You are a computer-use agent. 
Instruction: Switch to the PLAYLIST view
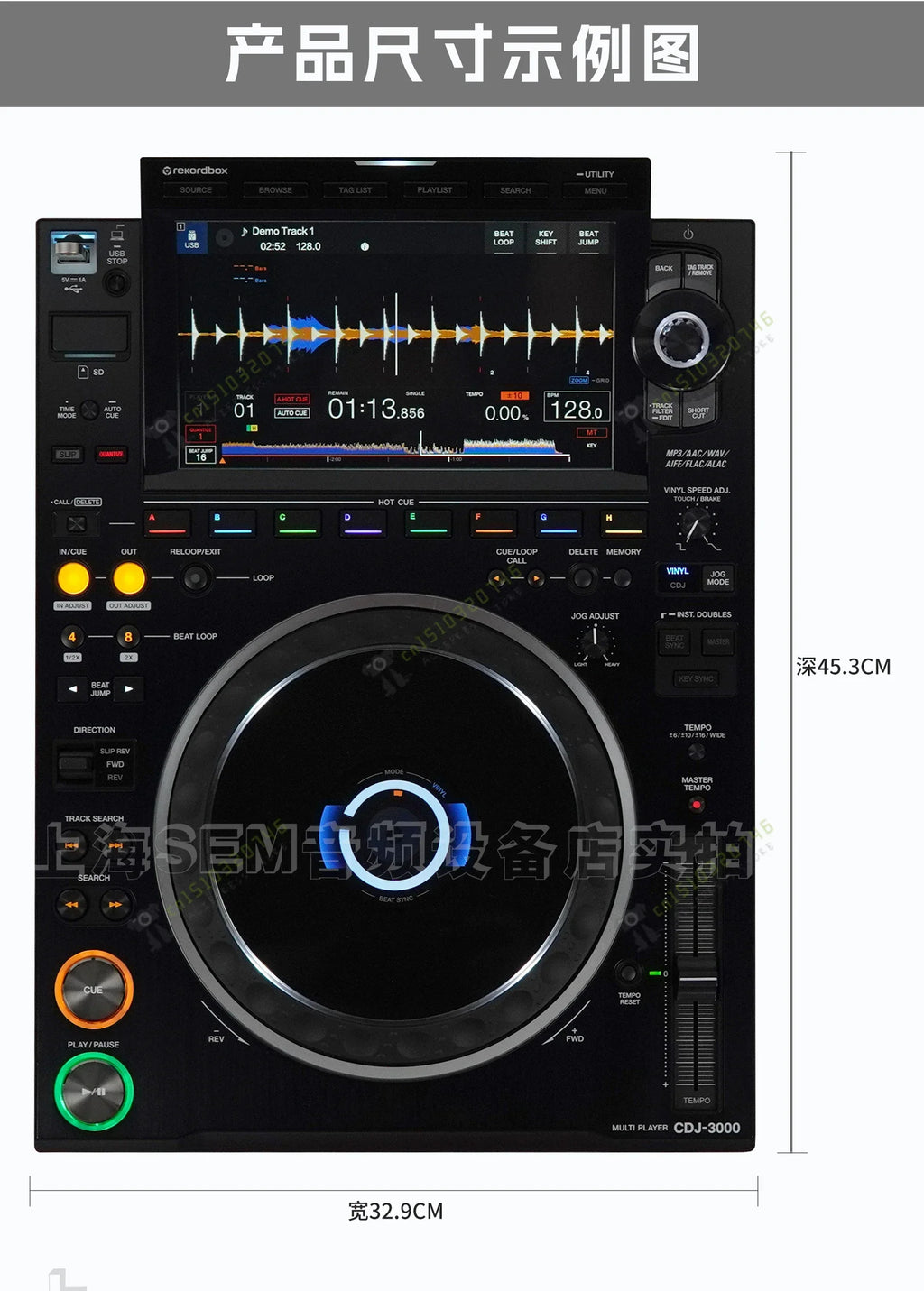click(x=434, y=190)
